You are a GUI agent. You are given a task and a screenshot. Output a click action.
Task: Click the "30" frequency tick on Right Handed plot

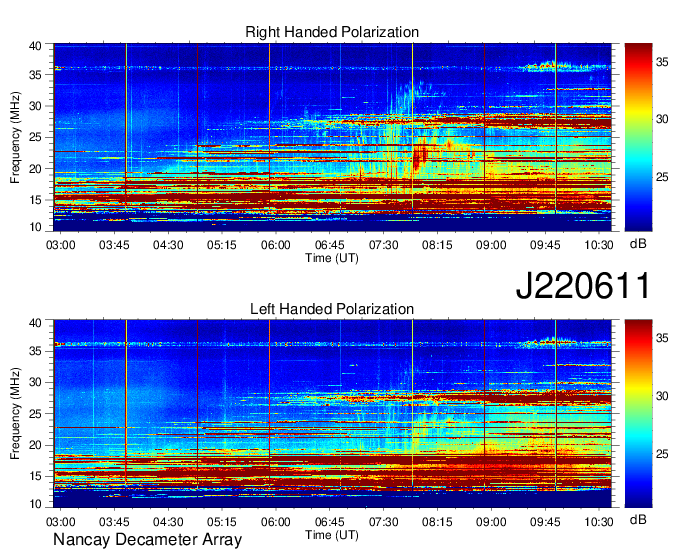[x=36, y=106]
